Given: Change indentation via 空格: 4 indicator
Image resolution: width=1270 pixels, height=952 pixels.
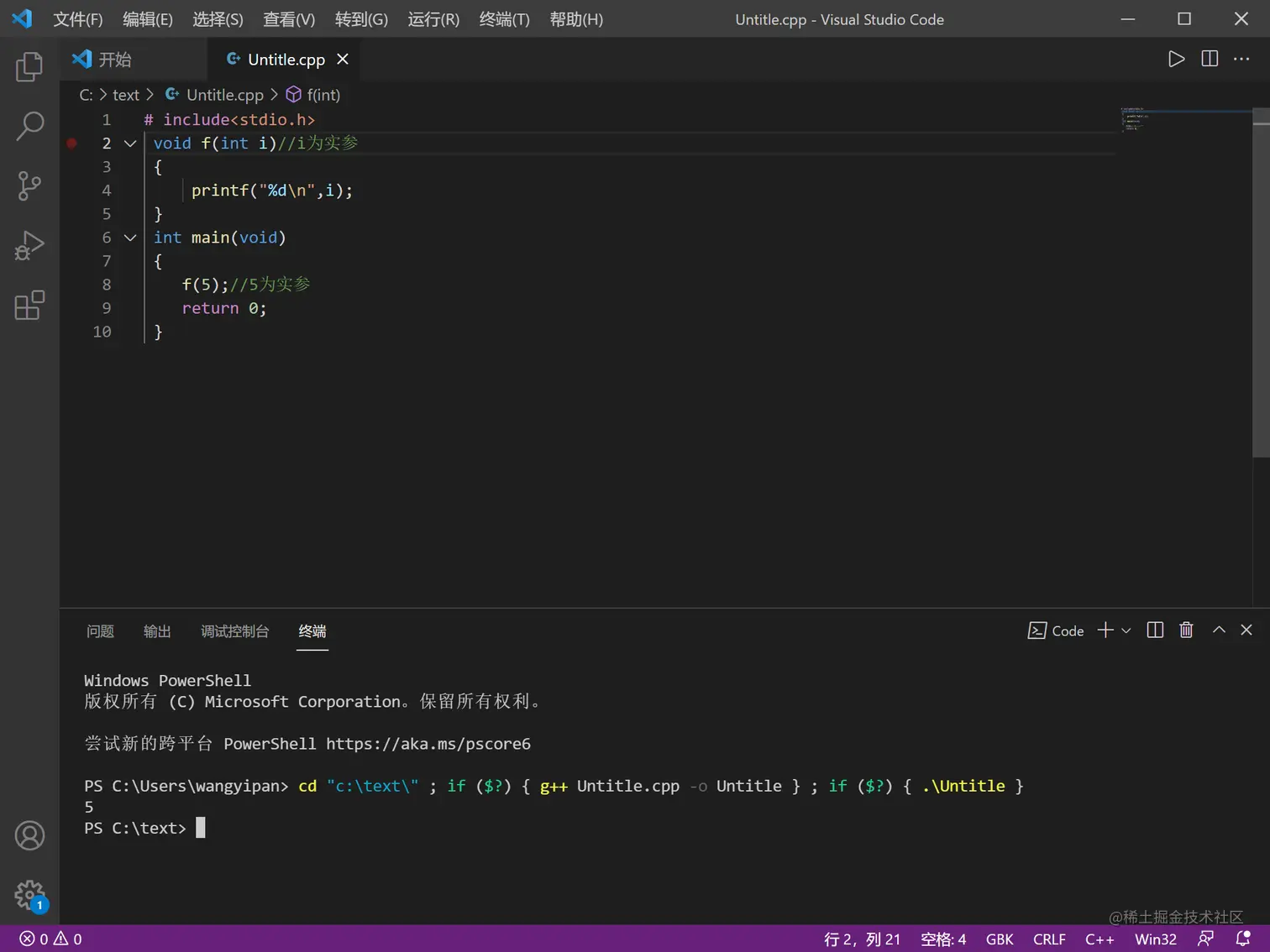Looking at the screenshot, I should coord(943,939).
